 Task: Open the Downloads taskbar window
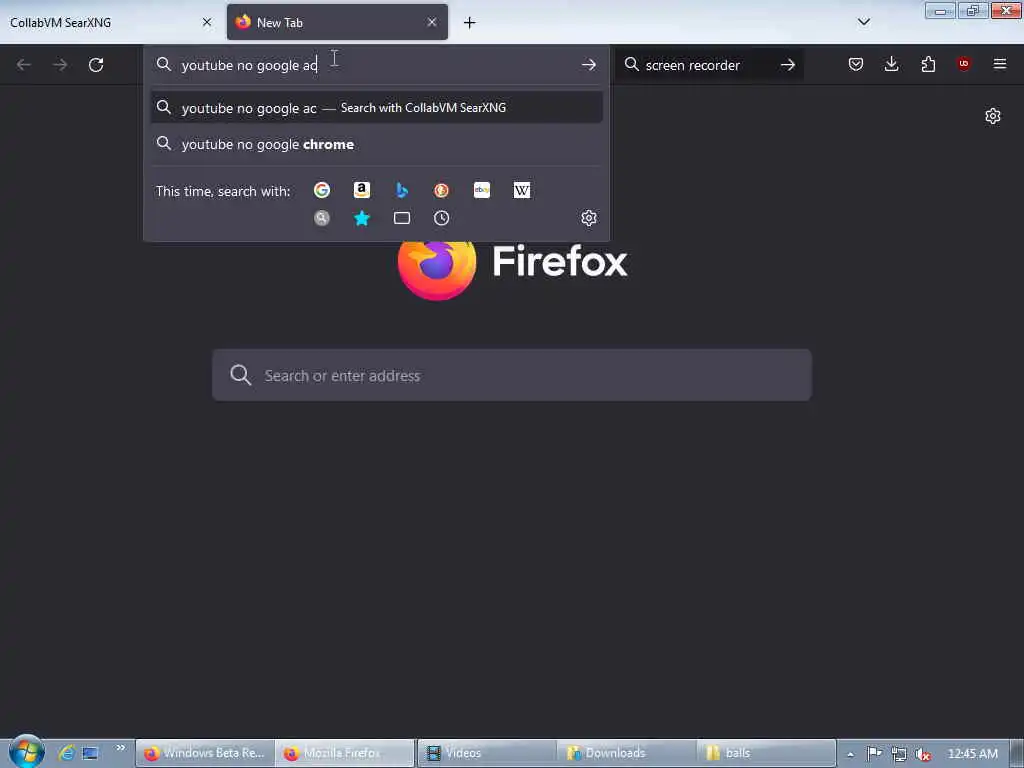tap(626, 753)
